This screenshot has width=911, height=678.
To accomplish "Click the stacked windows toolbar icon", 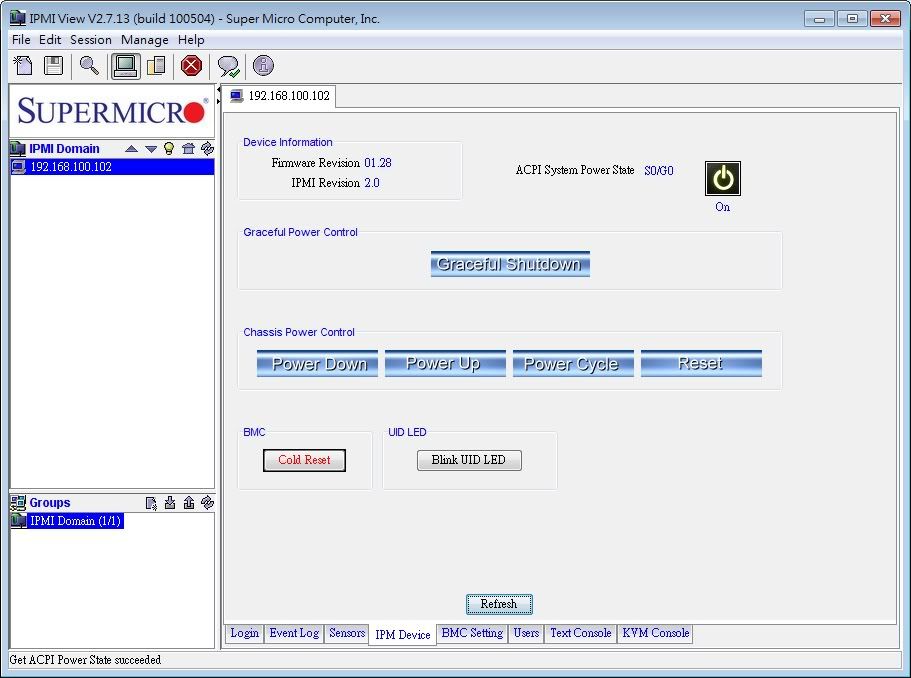I will [x=156, y=66].
